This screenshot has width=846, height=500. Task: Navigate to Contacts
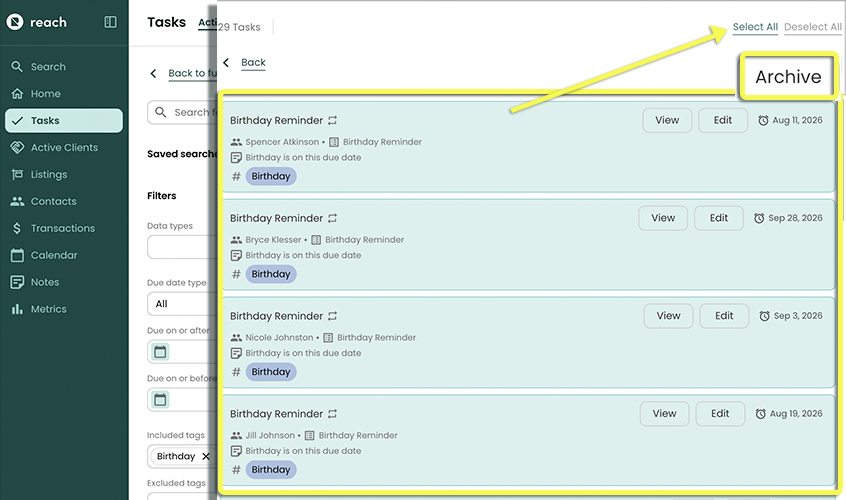click(53, 202)
